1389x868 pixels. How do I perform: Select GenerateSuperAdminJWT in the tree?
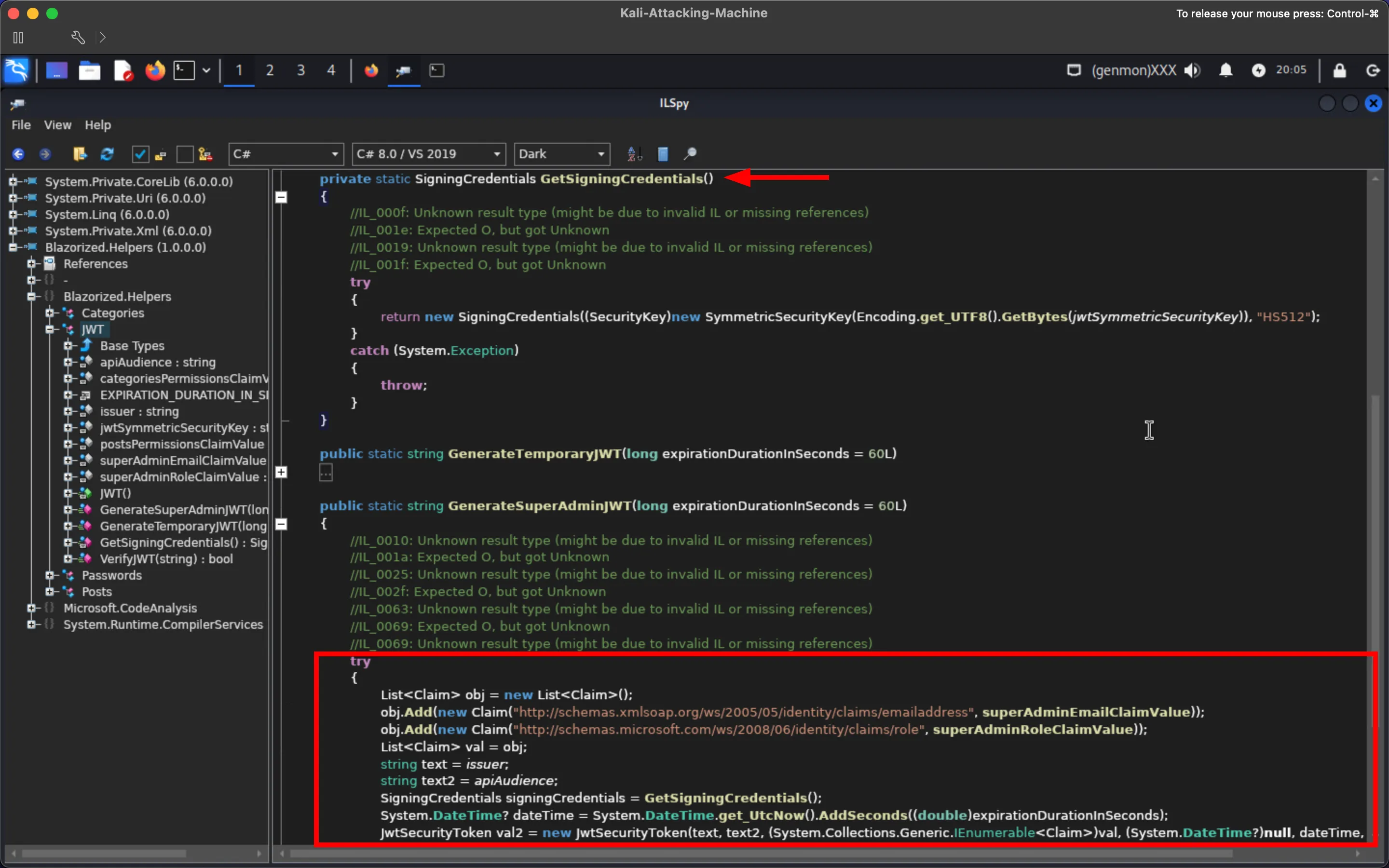[x=184, y=510]
